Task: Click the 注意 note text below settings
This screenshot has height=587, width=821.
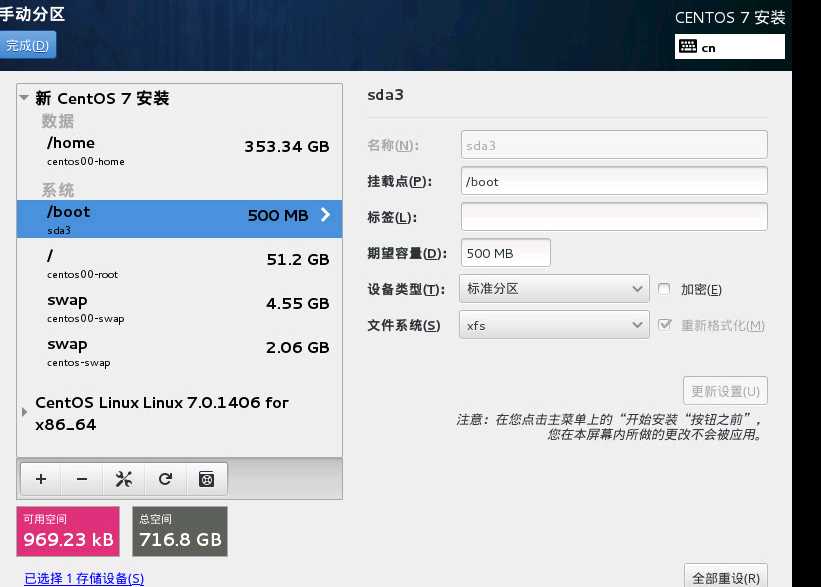Action: 609,427
